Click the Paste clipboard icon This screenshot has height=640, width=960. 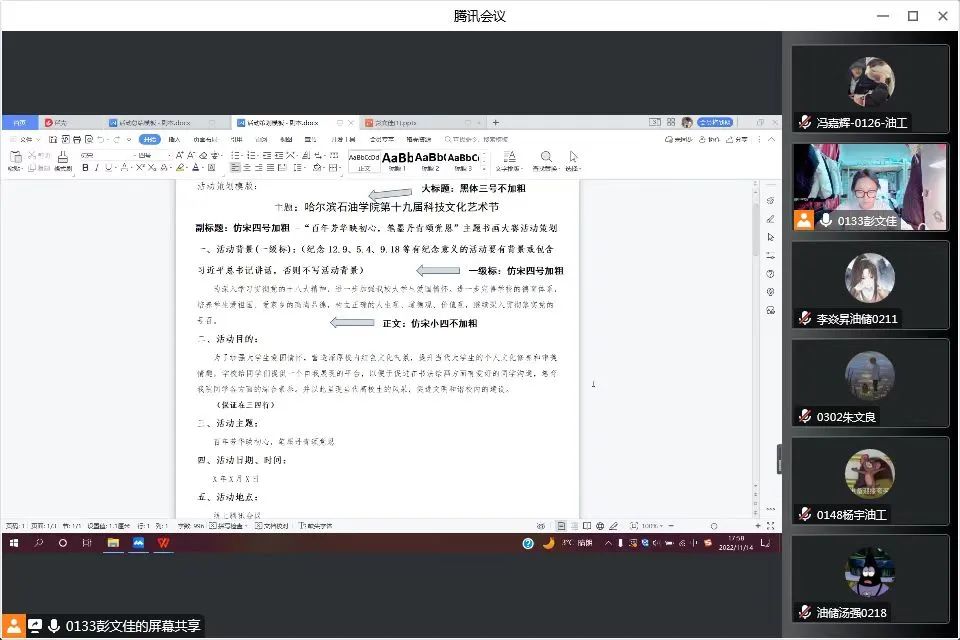pos(15,159)
